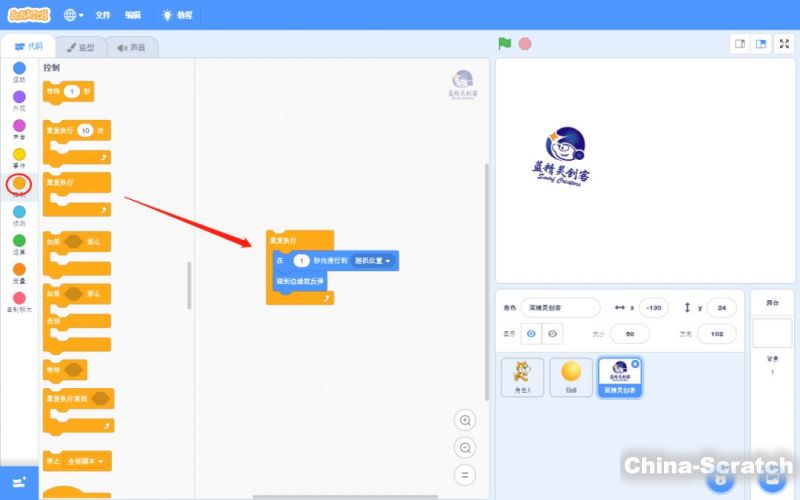The image size is (800, 500).
Task: Hide sprite using the crossed eye icon
Action: (x=552, y=333)
